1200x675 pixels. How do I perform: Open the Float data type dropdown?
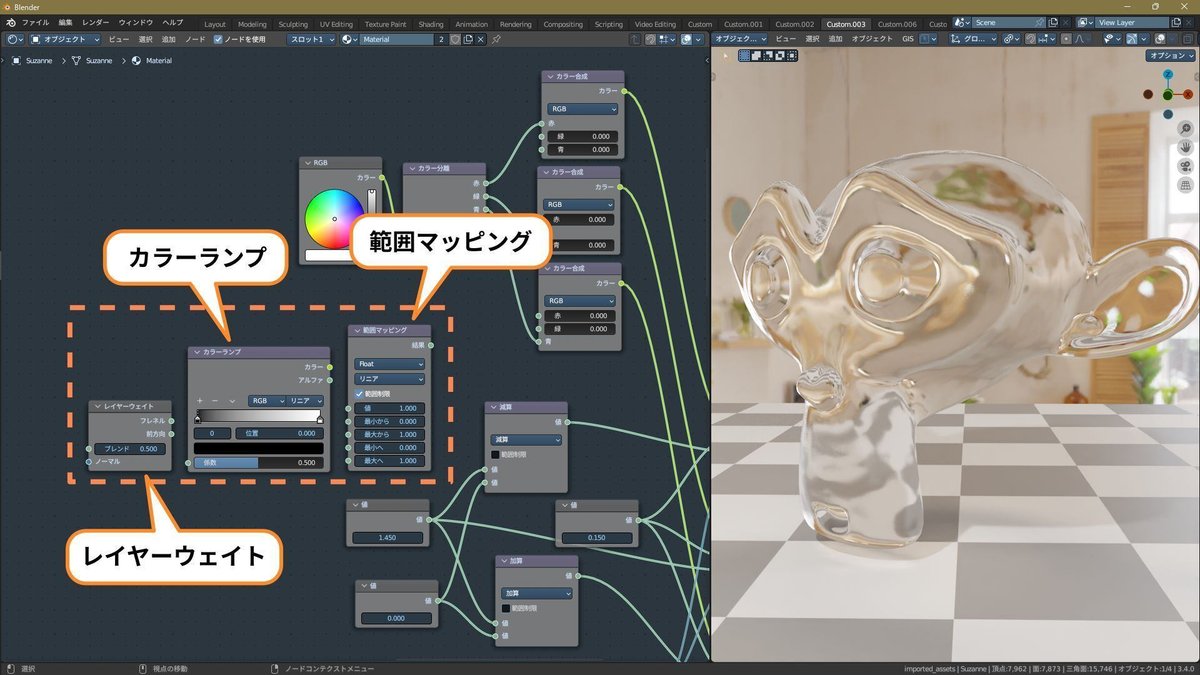389,364
